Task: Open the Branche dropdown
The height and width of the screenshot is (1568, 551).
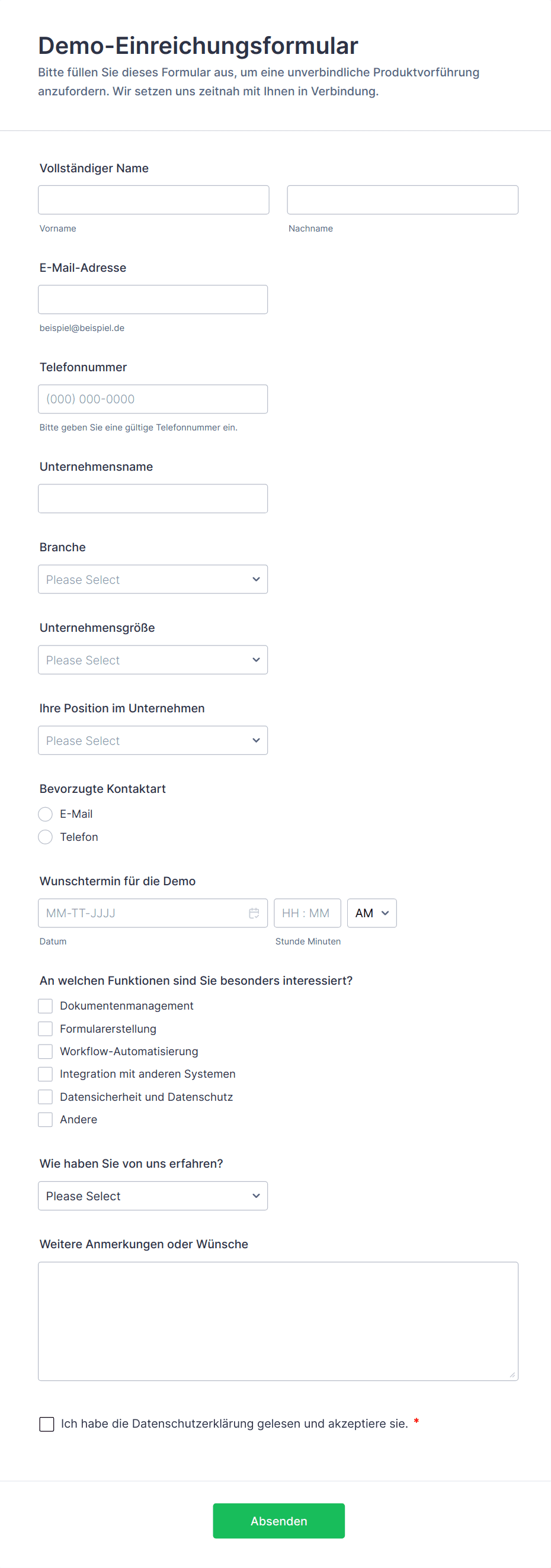Action: (x=153, y=580)
